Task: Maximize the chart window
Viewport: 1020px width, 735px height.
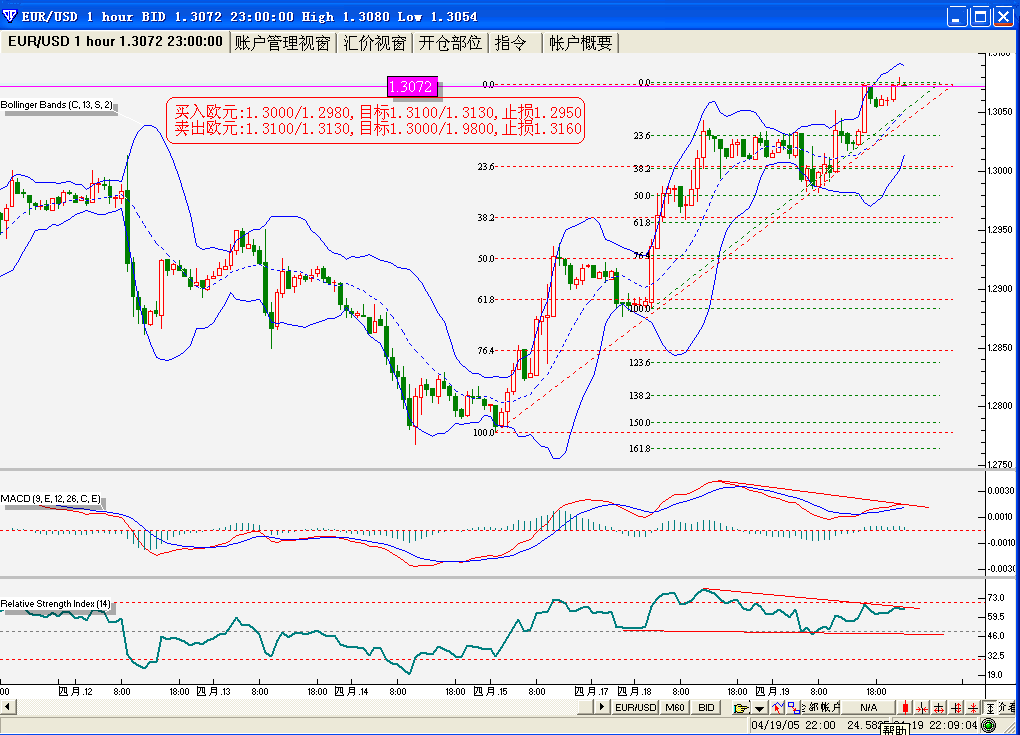Action: [x=980, y=16]
